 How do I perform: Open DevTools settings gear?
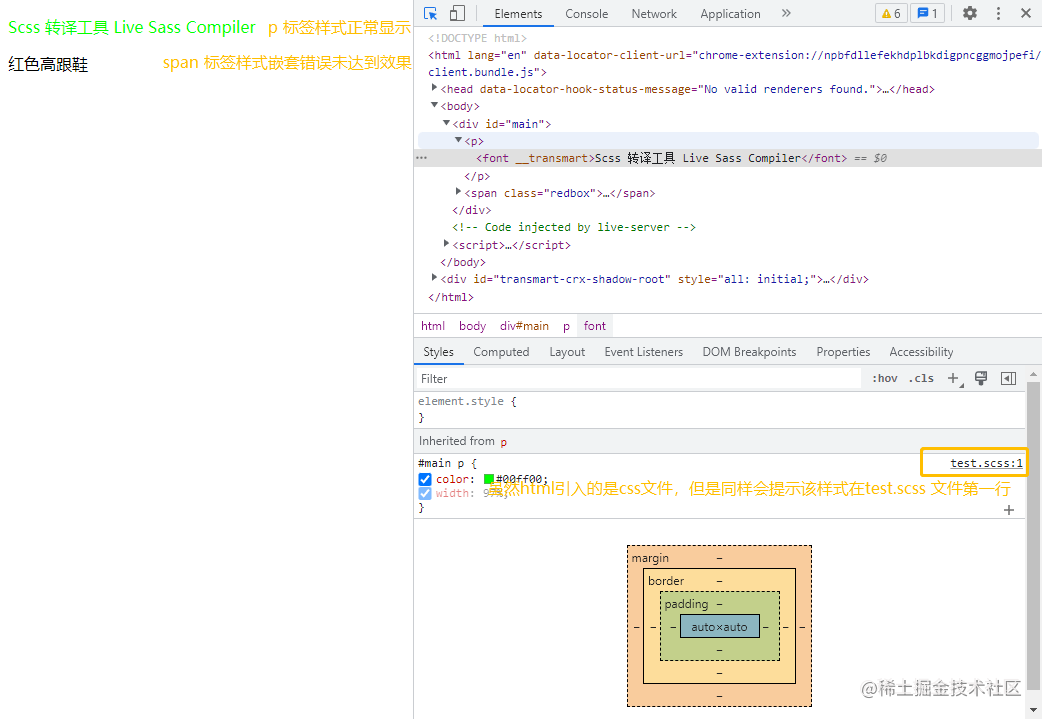tap(970, 13)
